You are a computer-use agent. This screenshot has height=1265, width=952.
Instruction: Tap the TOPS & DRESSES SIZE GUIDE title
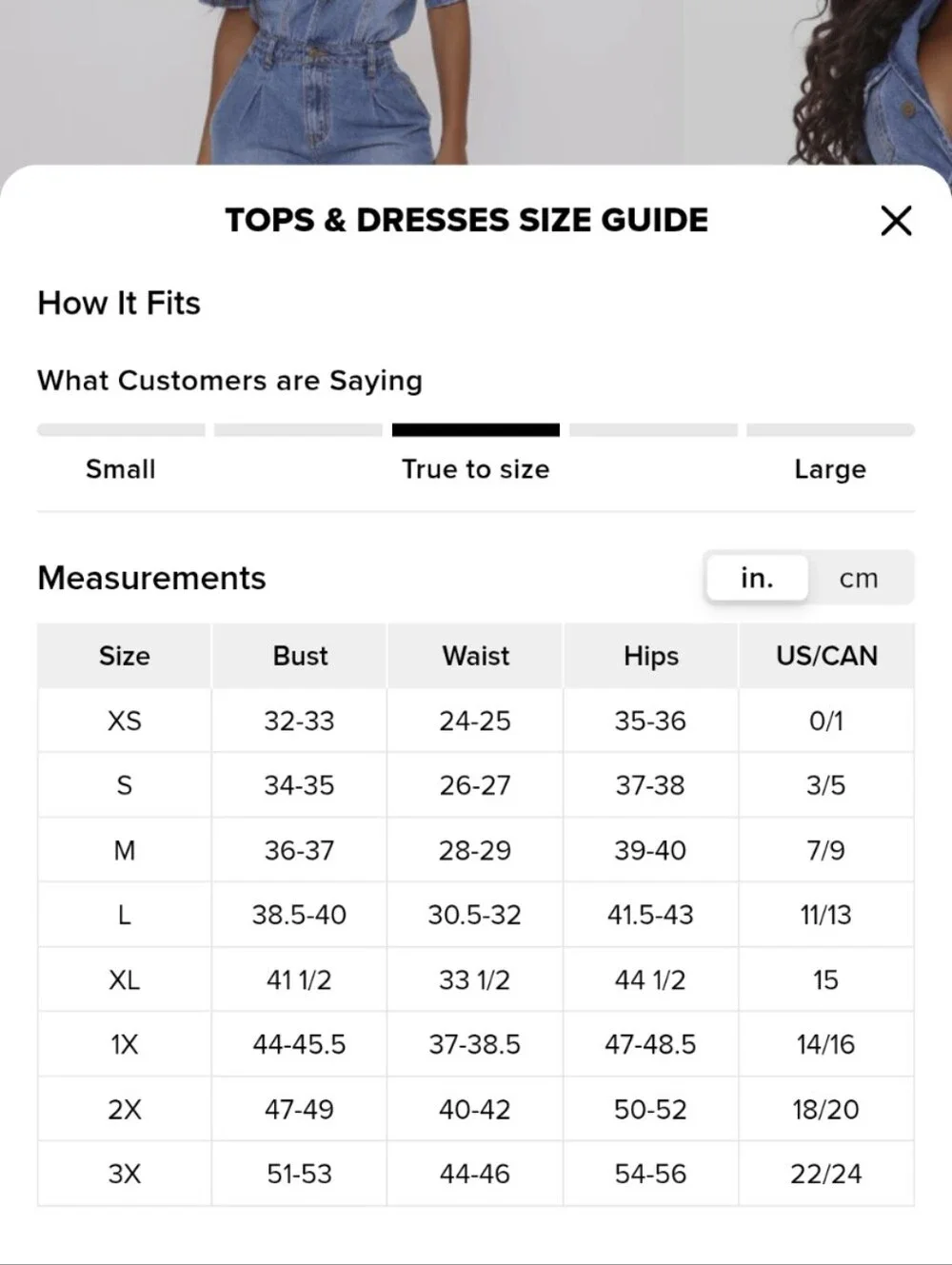[x=466, y=220]
